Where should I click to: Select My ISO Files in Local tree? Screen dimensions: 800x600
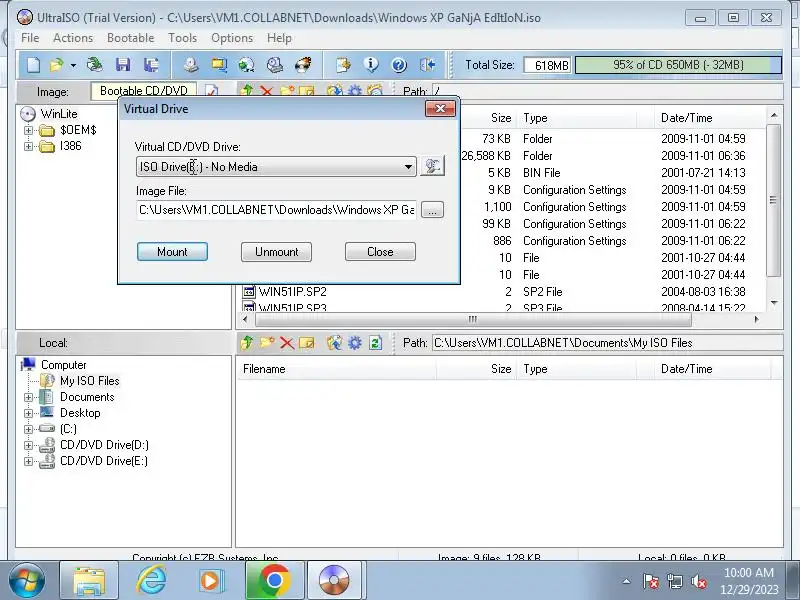coord(89,381)
